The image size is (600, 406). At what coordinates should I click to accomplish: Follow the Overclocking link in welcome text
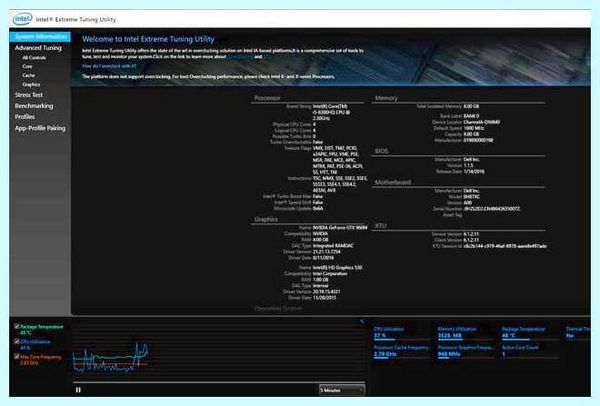point(240,57)
